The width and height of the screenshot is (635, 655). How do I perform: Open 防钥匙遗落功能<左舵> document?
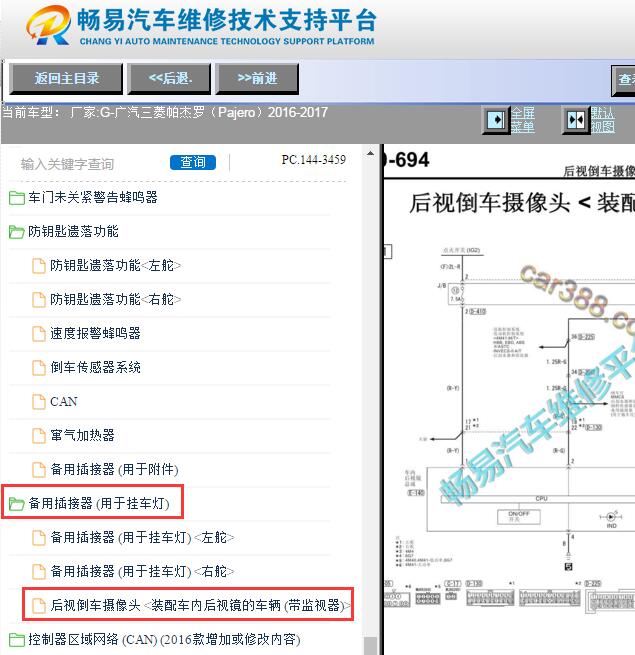point(116,265)
